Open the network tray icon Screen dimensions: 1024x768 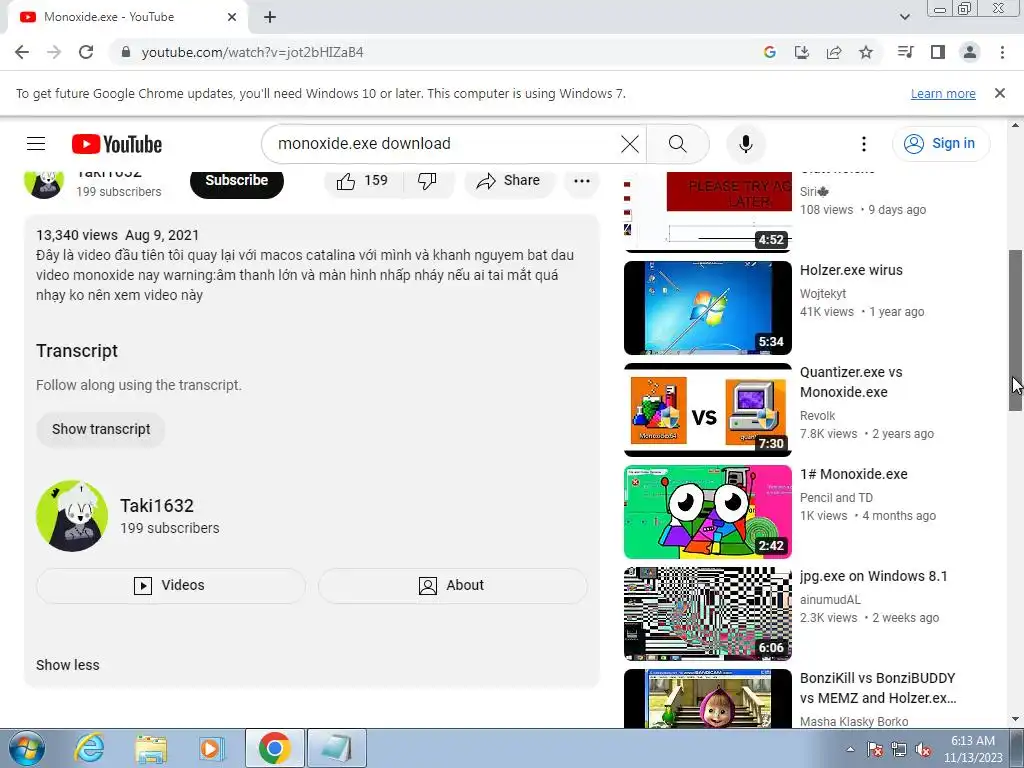click(x=899, y=749)
